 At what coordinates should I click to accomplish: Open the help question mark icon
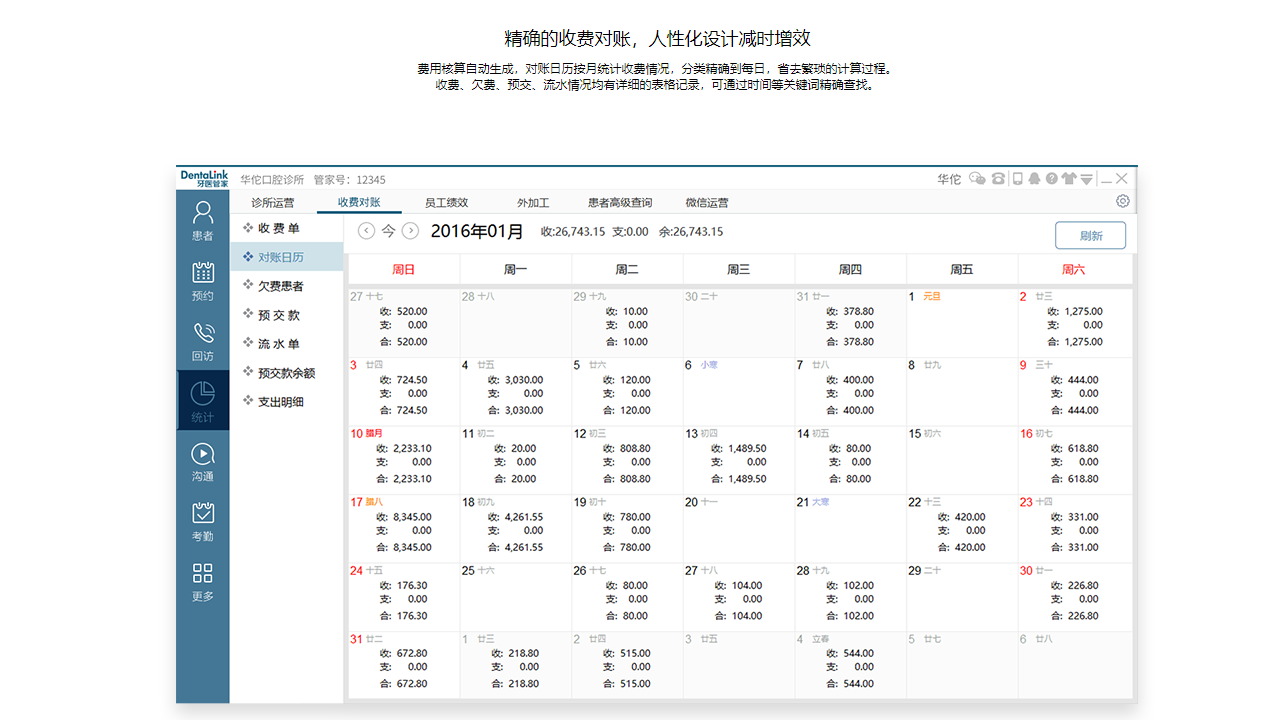(x=1052, y=178)
